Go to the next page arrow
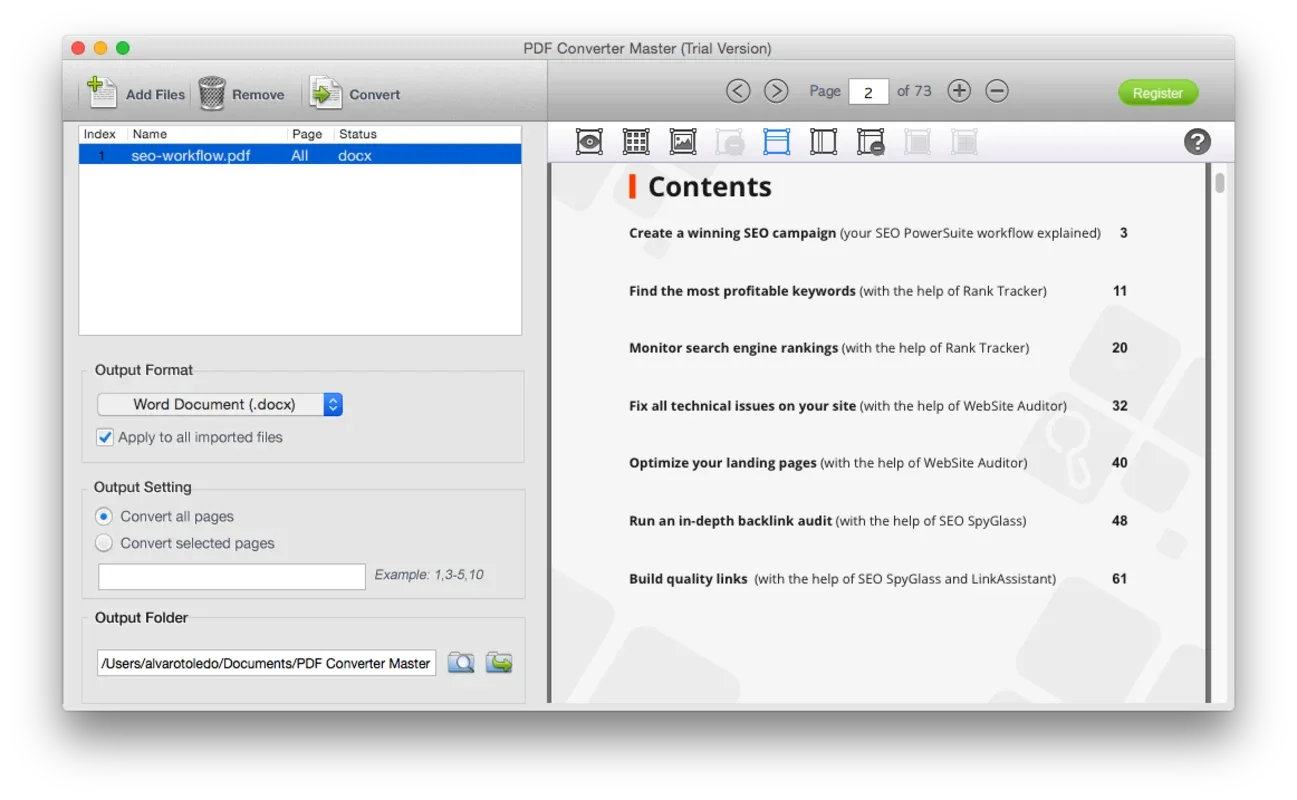The image size is (1297, 800). tap(776, 91)
